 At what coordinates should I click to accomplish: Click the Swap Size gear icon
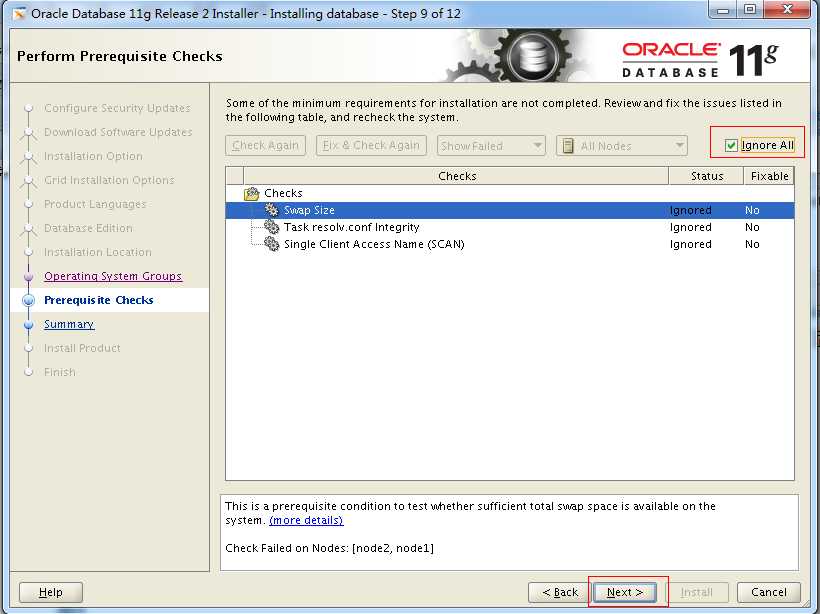click(271, 210)
